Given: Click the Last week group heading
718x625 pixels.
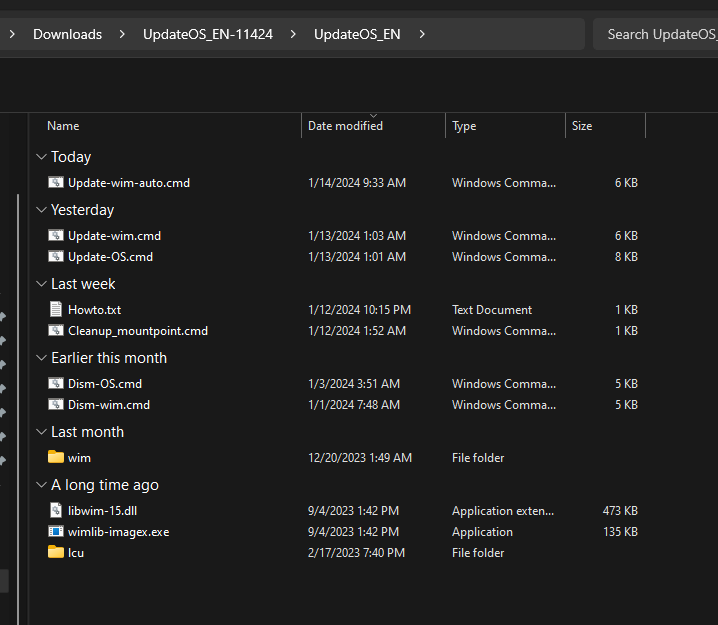Looking at the screenshot, I should click(83, 284).
